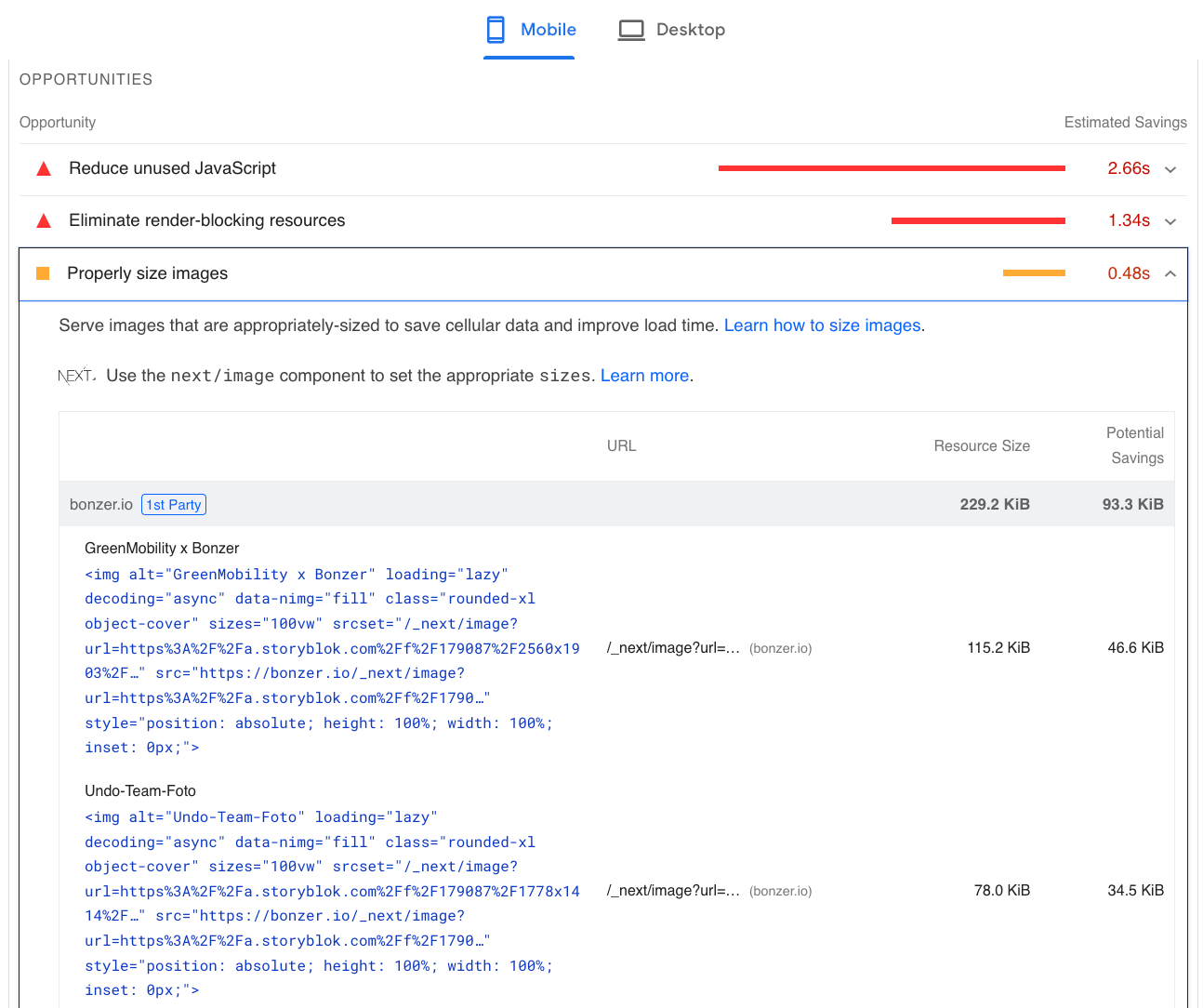The width and height of the screenshot is (1203, 1008).
Task: Click the Estimated Savings header
Action: (x=1125, y=123)
